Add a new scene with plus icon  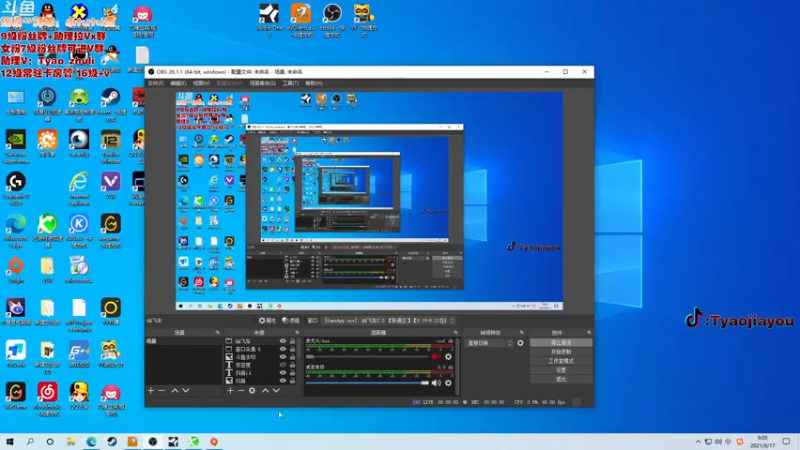coord(151,390)
